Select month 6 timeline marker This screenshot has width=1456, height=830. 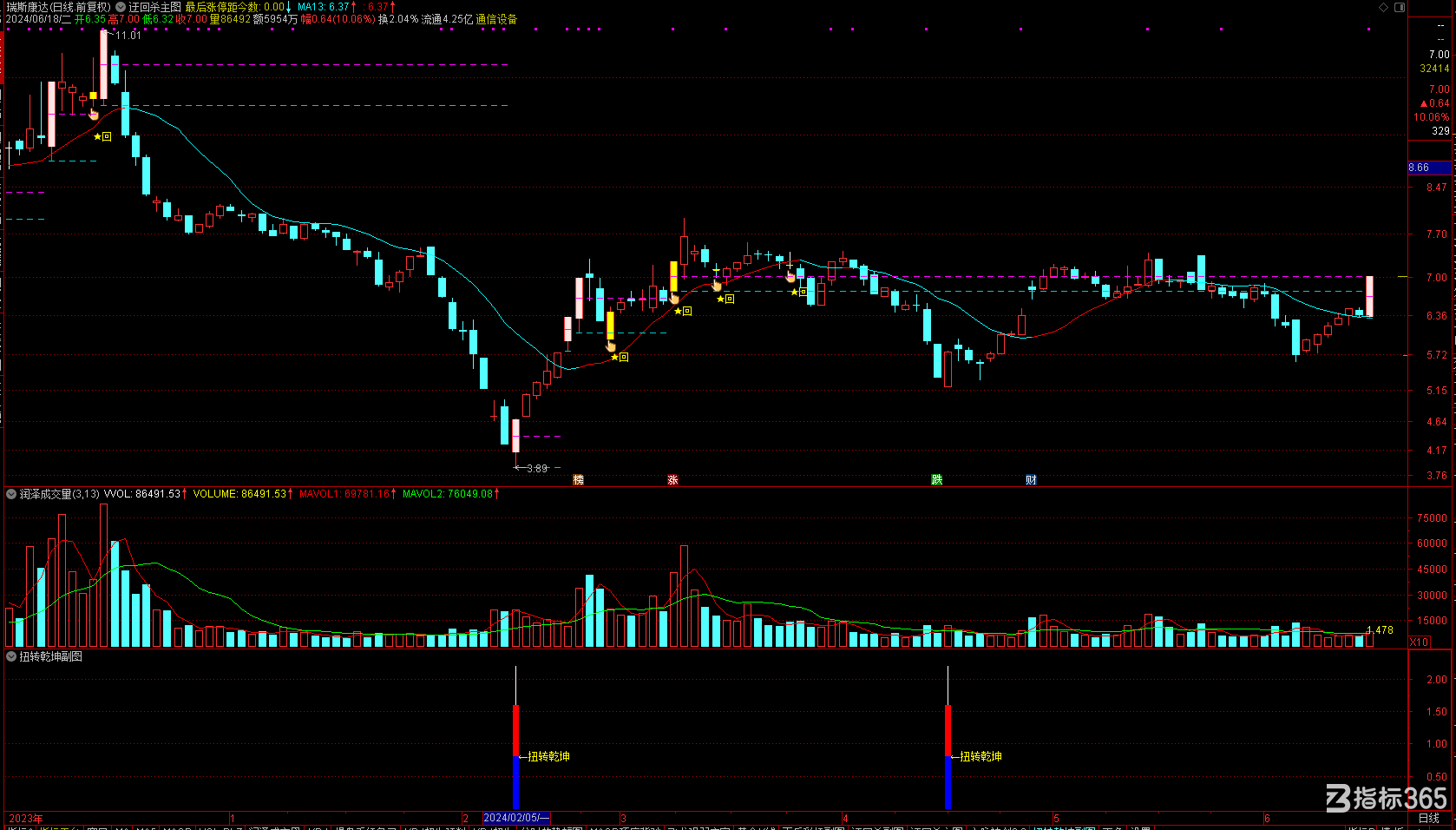click(1267, 819)
